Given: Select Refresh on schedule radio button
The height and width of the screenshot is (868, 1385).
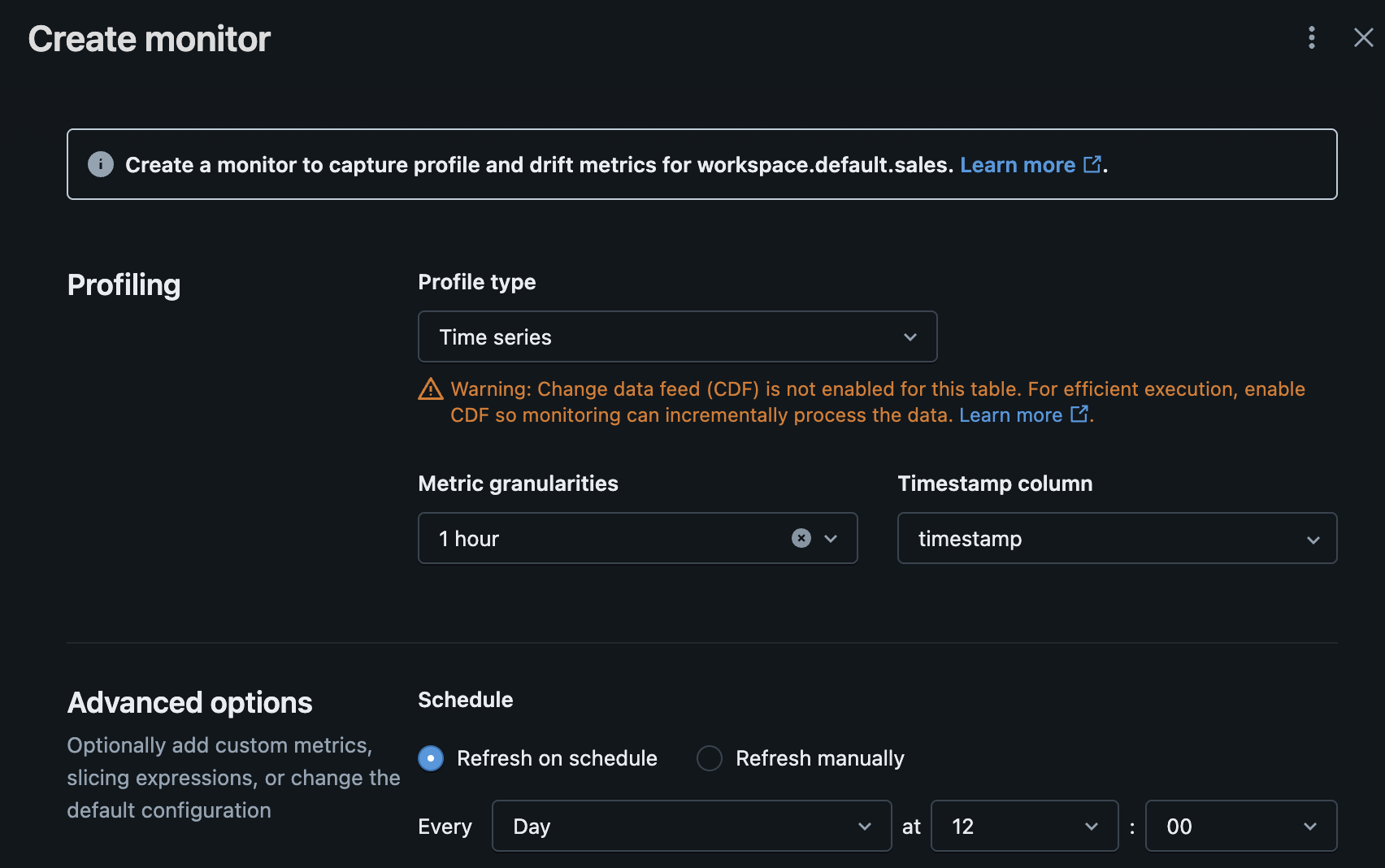Looking at the screenshot, I should (x=431, y=758).
